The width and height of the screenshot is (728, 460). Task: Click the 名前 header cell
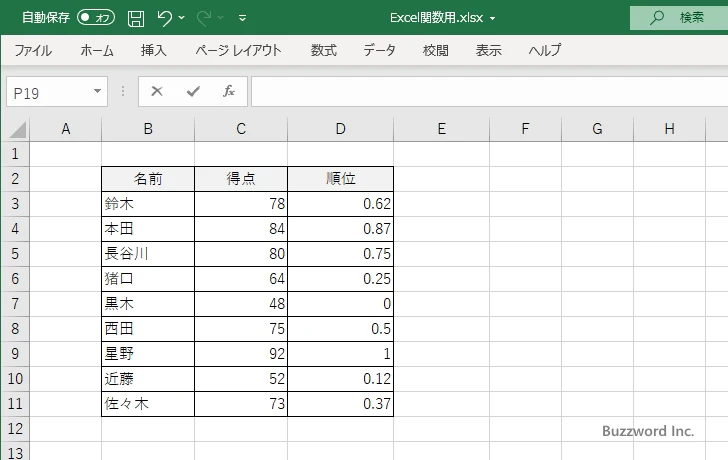pyautogui.click(x=148, y=179)
